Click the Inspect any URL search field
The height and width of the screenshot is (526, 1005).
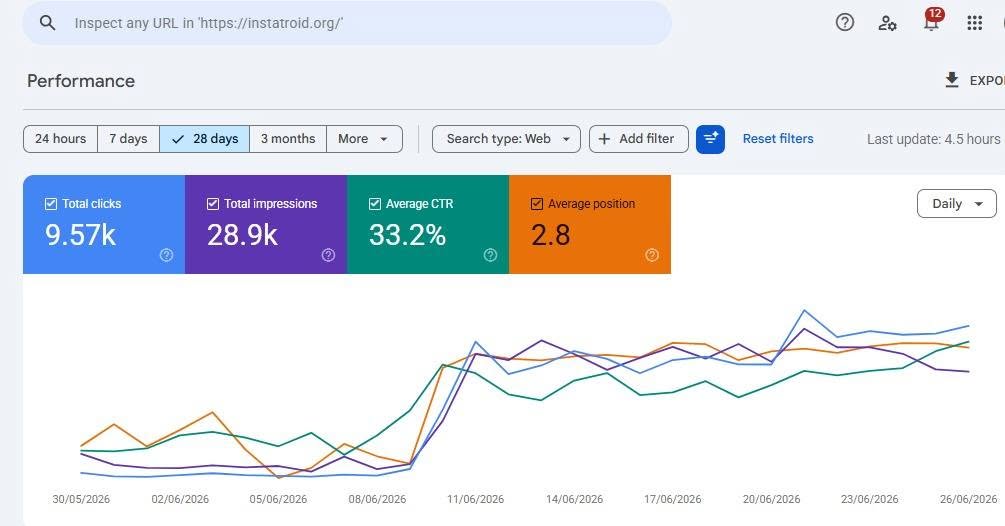point(347,23)
